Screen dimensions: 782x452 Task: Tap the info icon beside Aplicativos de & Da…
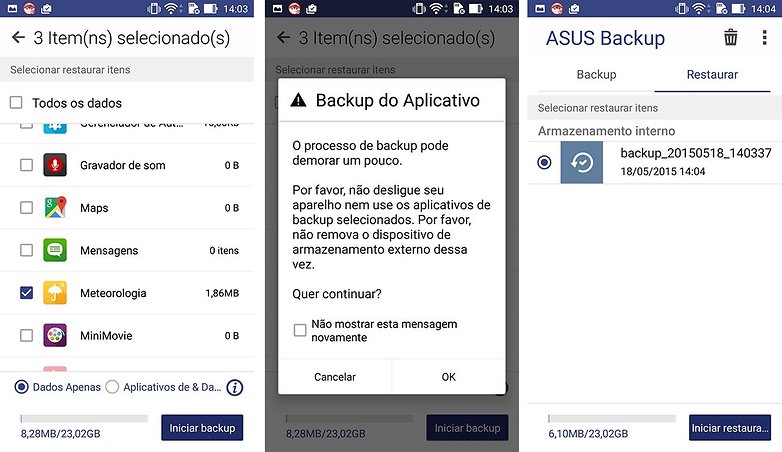coord(235,388)
